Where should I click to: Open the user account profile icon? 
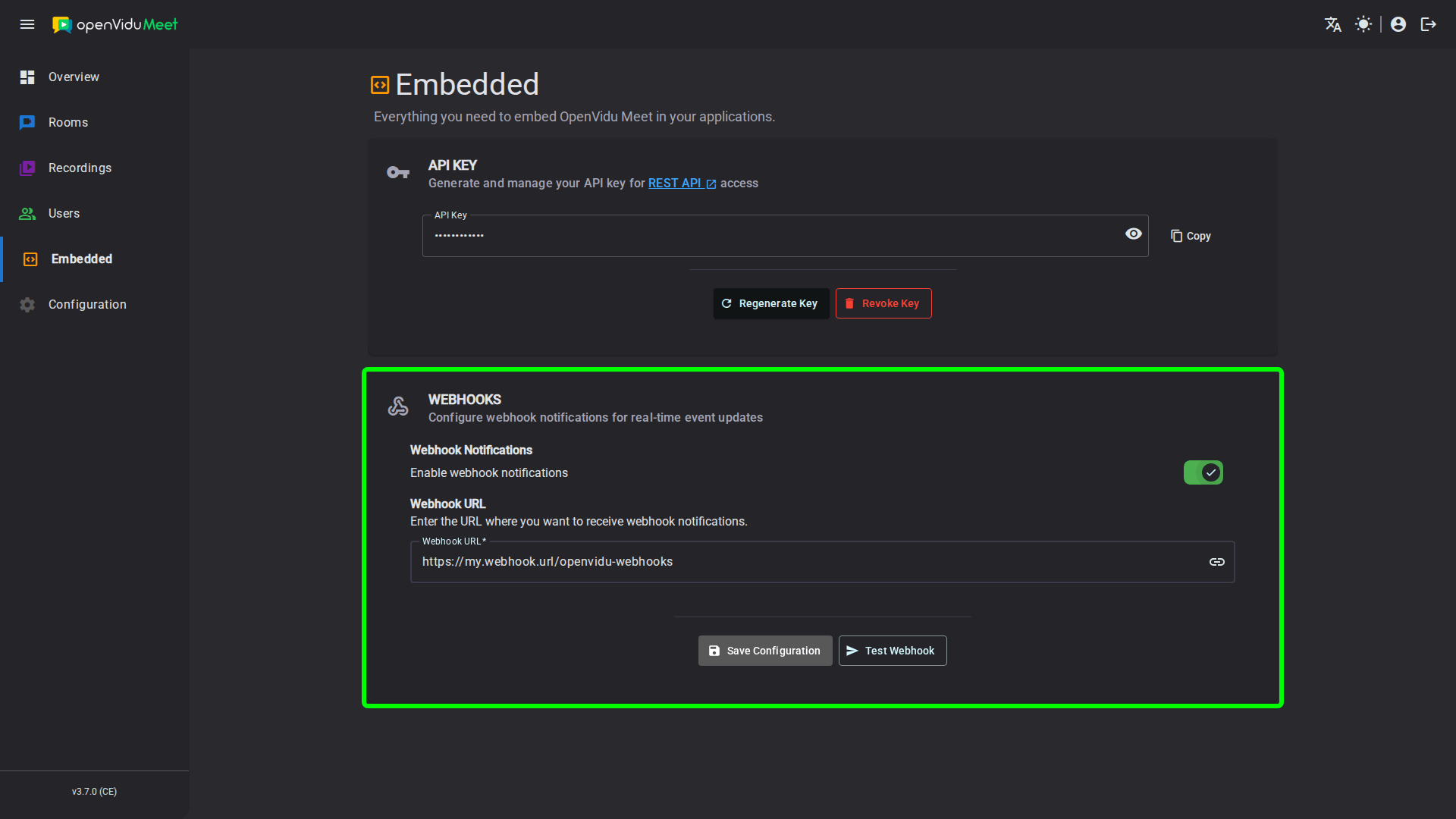point(1398,24)
